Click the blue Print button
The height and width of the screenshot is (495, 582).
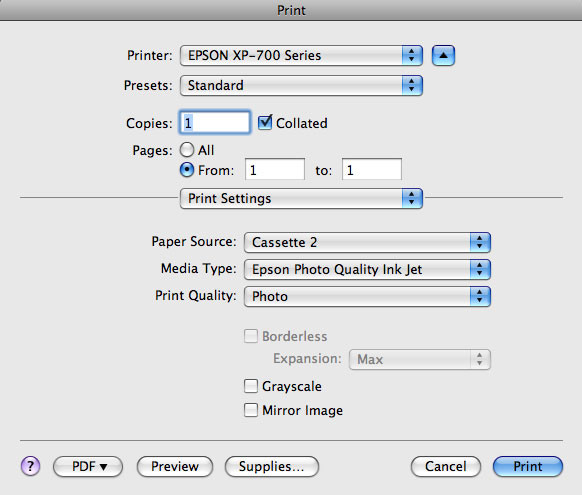[528, 466]
